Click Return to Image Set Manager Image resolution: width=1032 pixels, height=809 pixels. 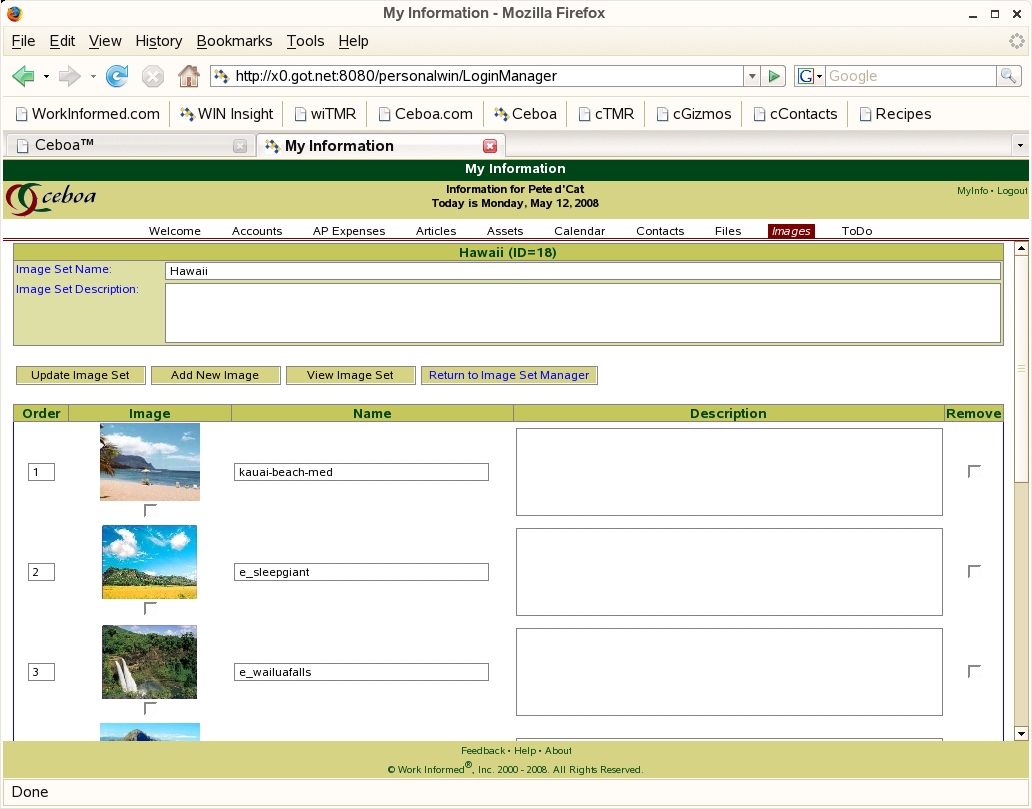(509, 375)
